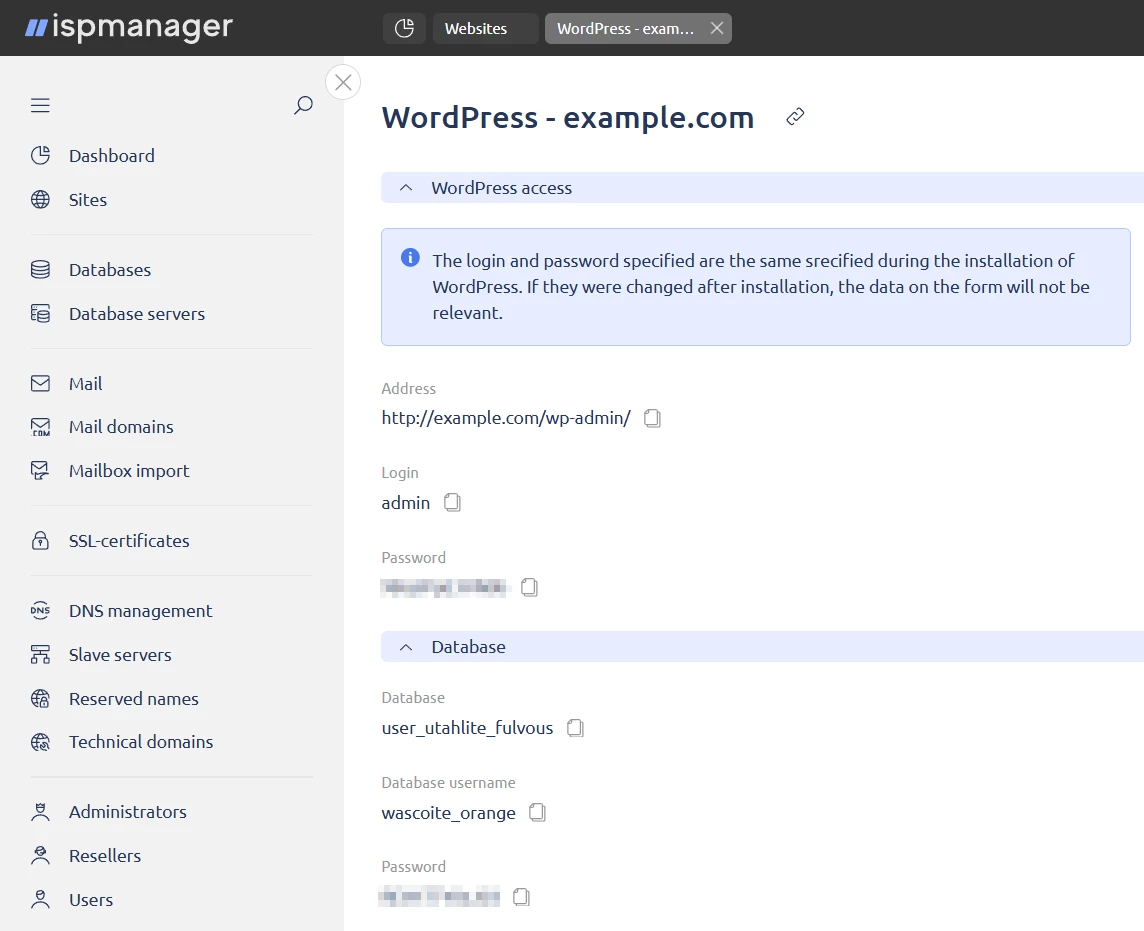This screenshot has height=931, width=1144.
Task: Click the blue info icon in the notice
Action: tap(410, 258)
